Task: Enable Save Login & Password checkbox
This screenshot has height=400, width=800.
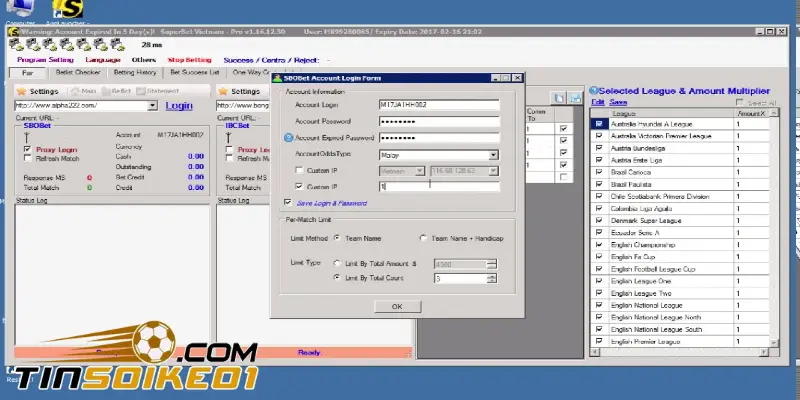Action: coord(289,202)
